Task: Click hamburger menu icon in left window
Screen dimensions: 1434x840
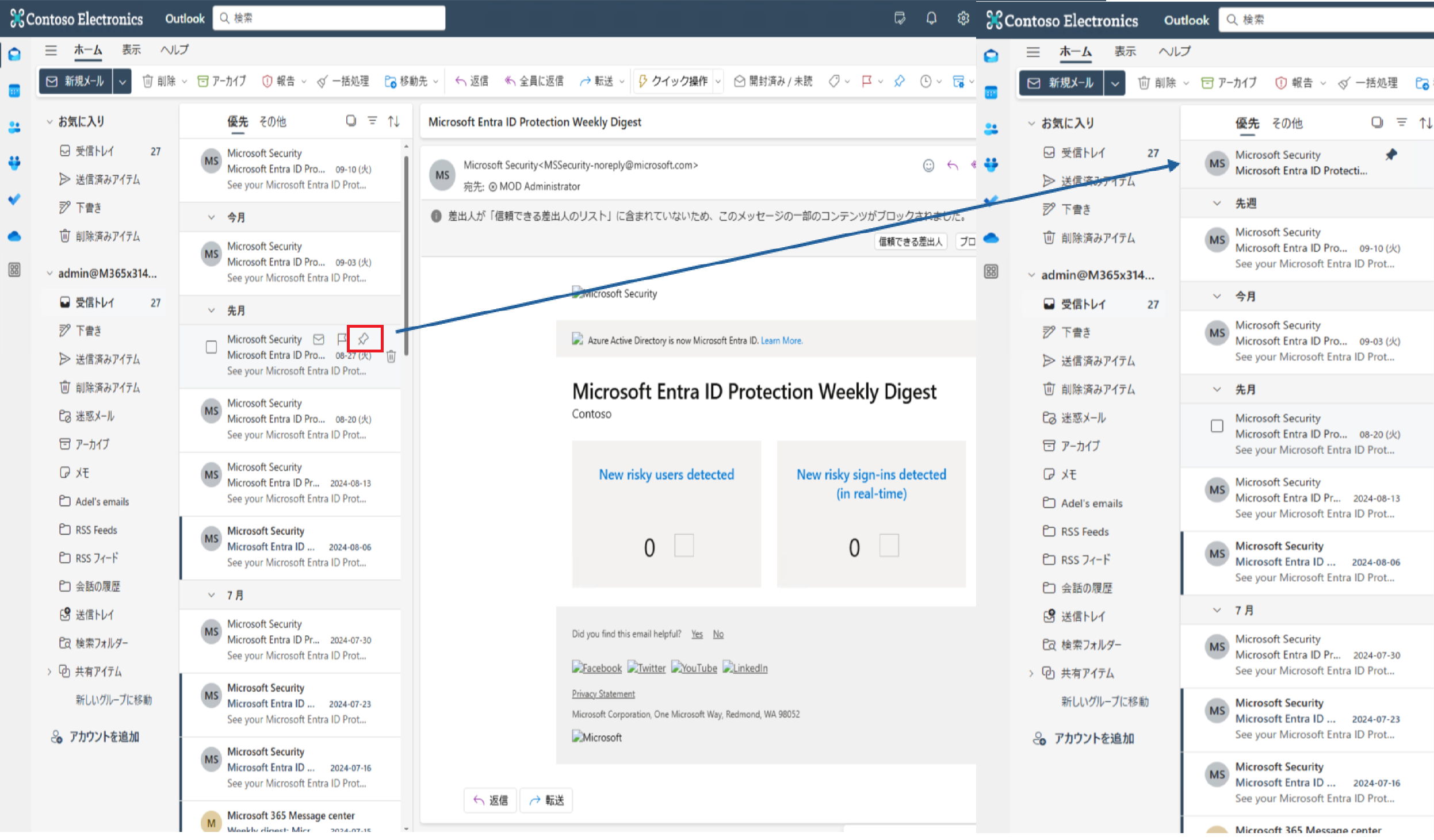Action: (51, 50)
